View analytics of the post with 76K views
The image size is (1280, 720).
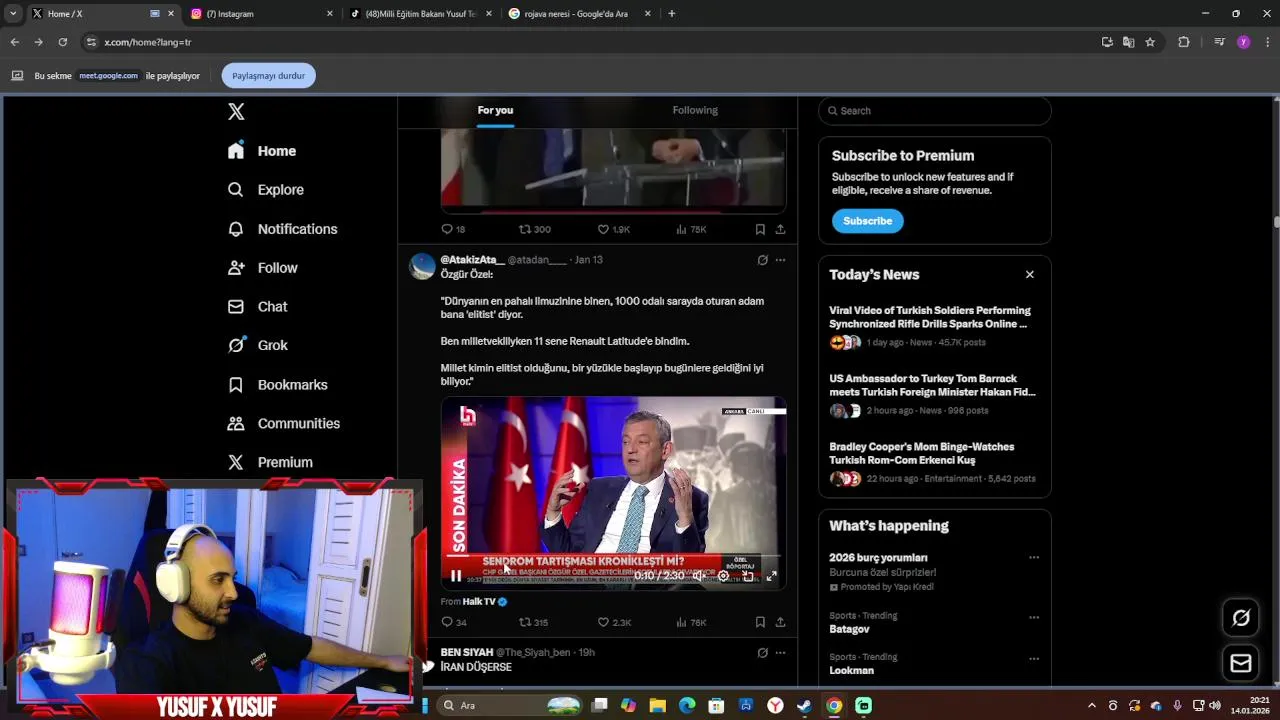tap(691, 622)
